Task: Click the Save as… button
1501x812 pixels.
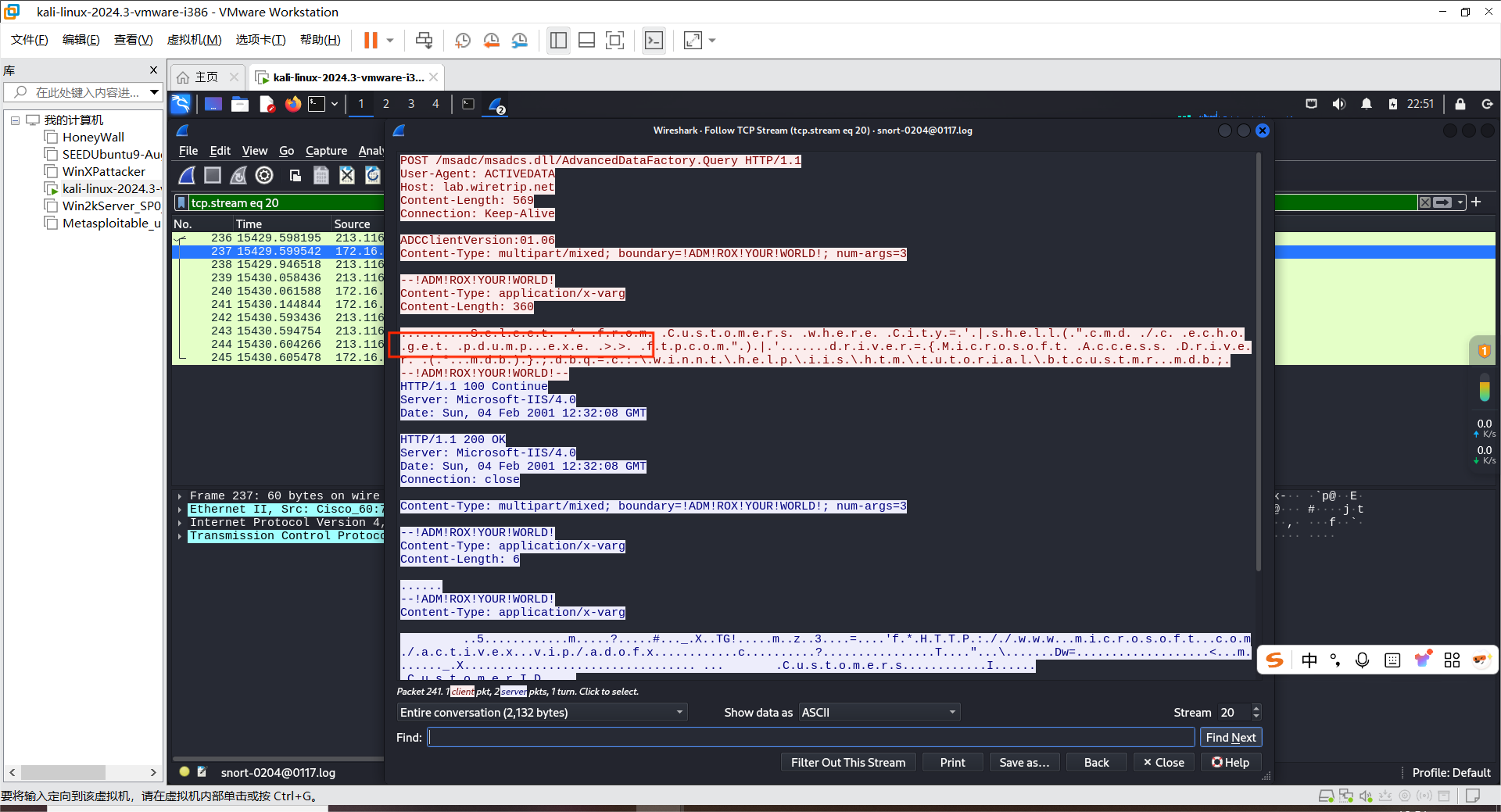Action: tap(1024, 763)
